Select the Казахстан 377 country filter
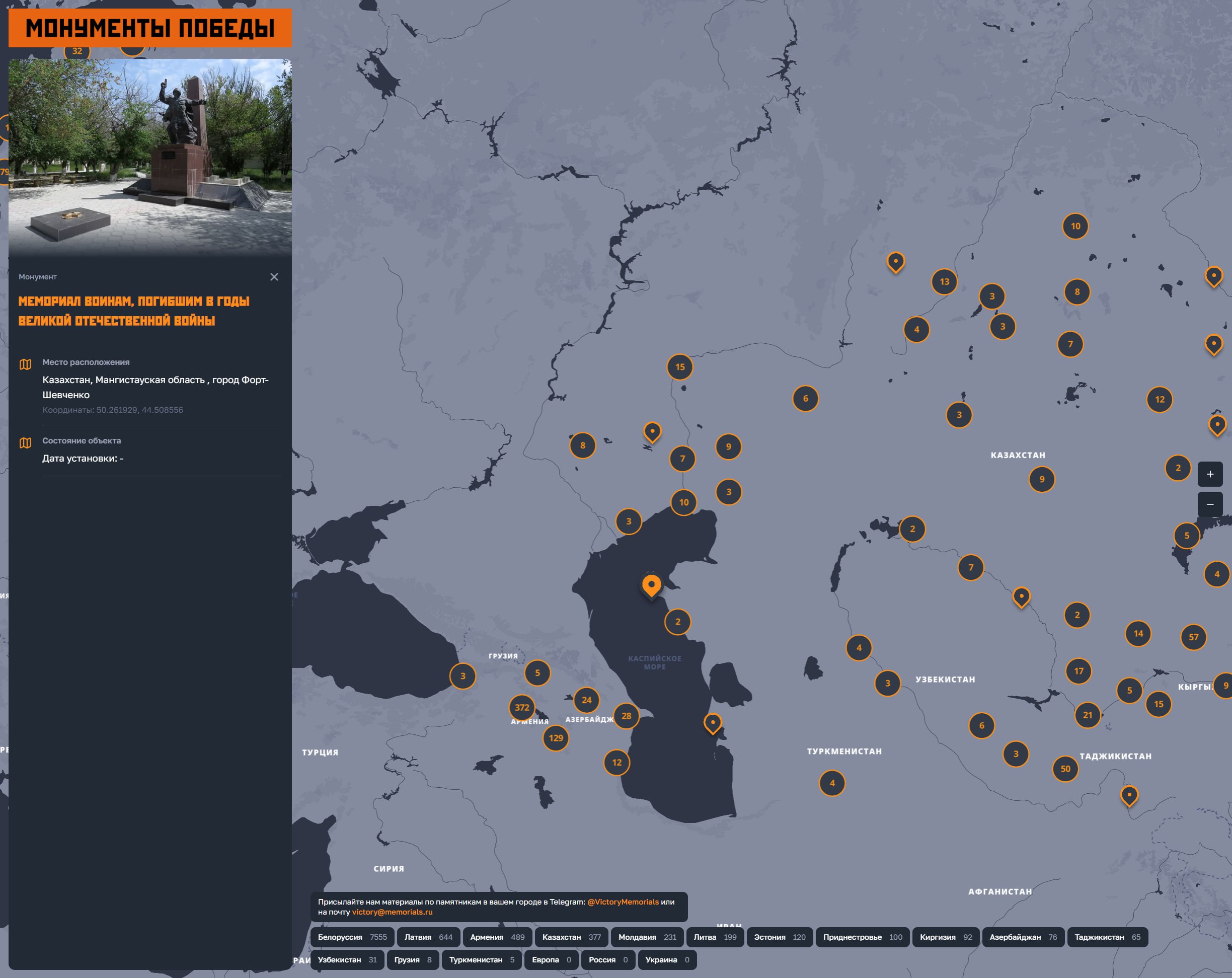Image resolution: width=1232 pixels, height=978 pixels. (x=571, y=937)
